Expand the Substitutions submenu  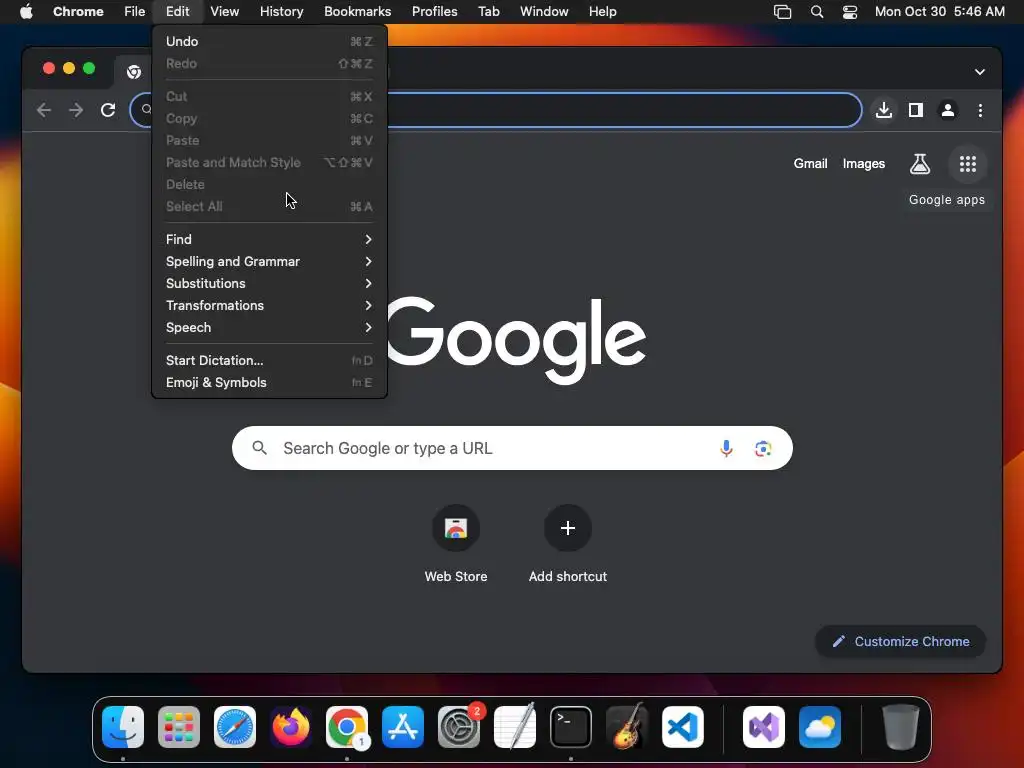(x=268, y=283)
